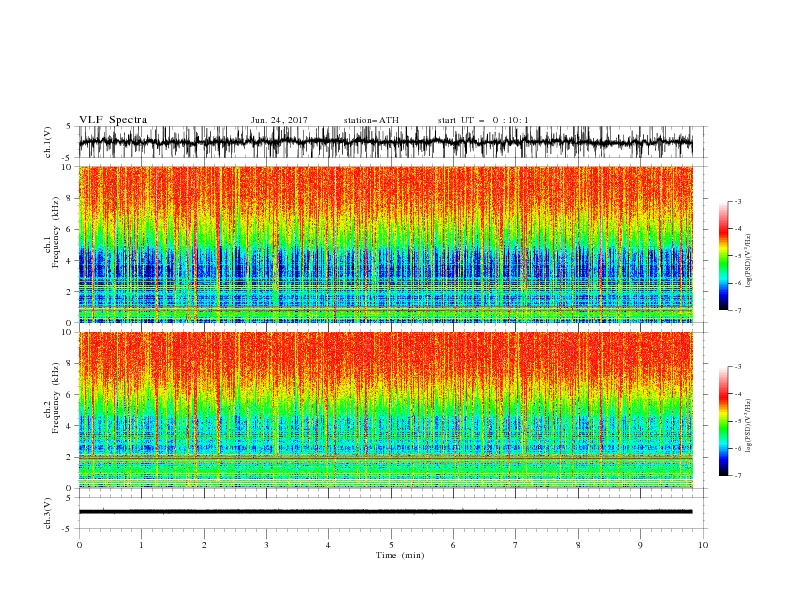The image size is (792, 612).
Task: Click the lower PSD color scale bar
Action: 723,421
